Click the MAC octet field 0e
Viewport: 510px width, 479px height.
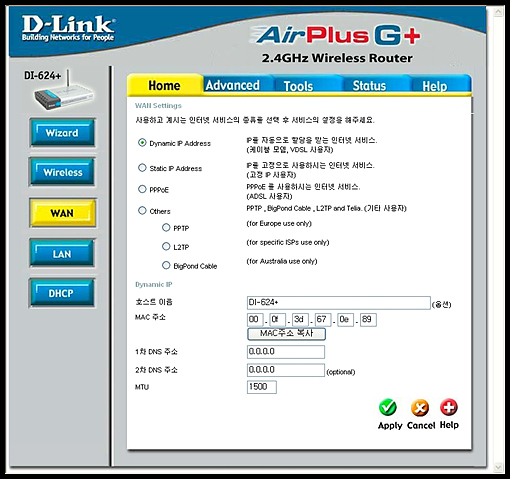[x=345, y=320]
